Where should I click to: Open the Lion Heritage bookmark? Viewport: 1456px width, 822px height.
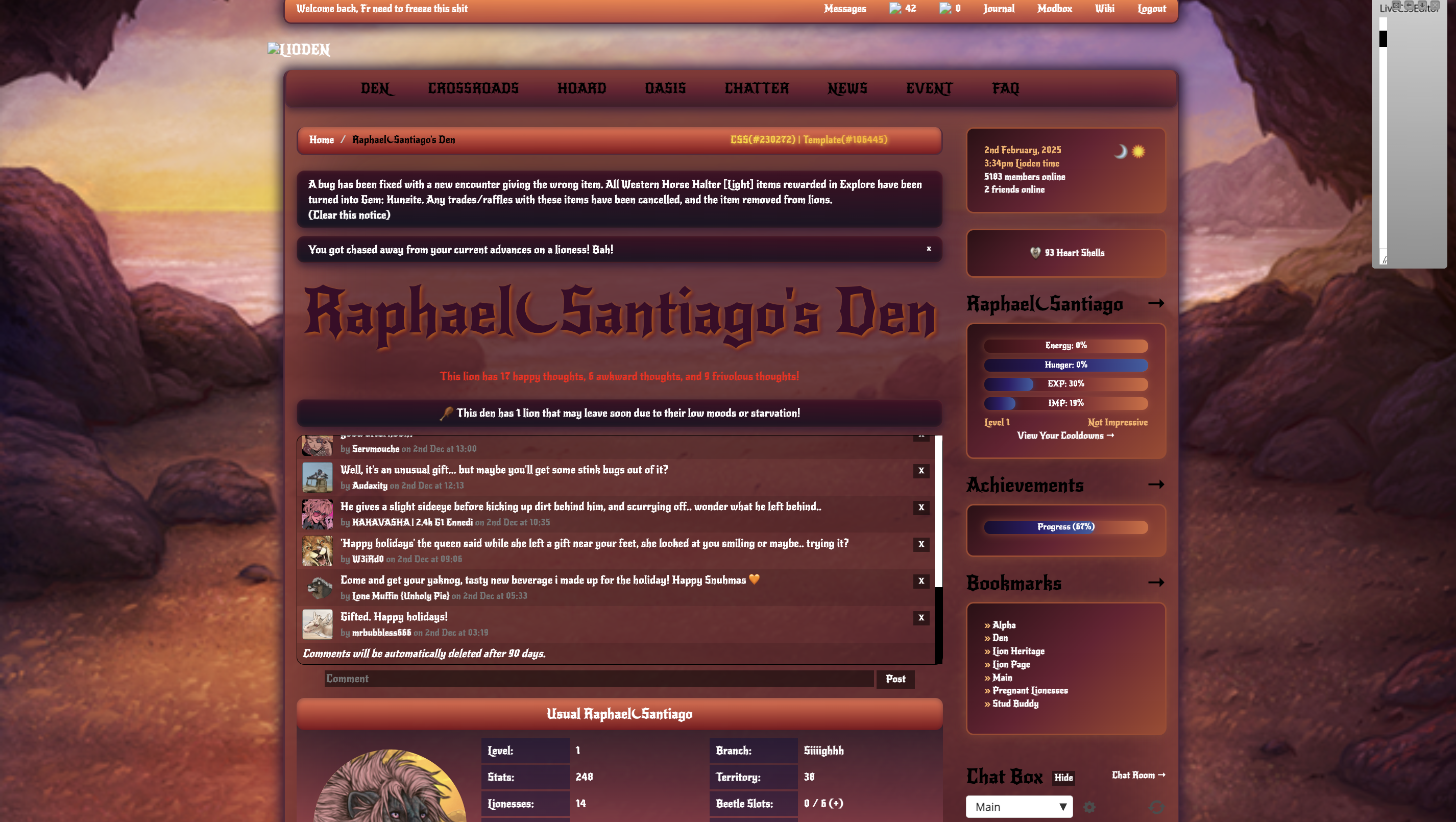1018,651
